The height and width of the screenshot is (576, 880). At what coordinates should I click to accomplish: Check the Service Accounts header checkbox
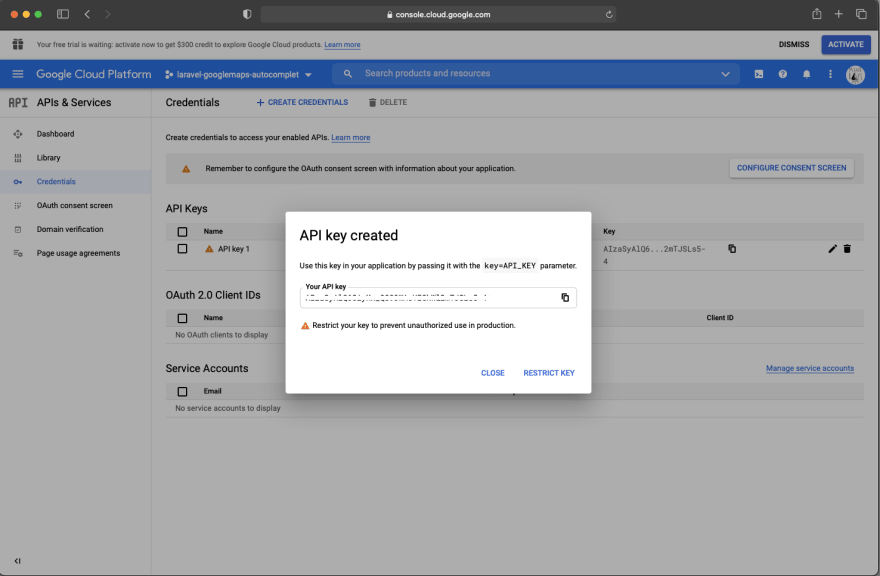pyautogui.click(x=182, y=391)
